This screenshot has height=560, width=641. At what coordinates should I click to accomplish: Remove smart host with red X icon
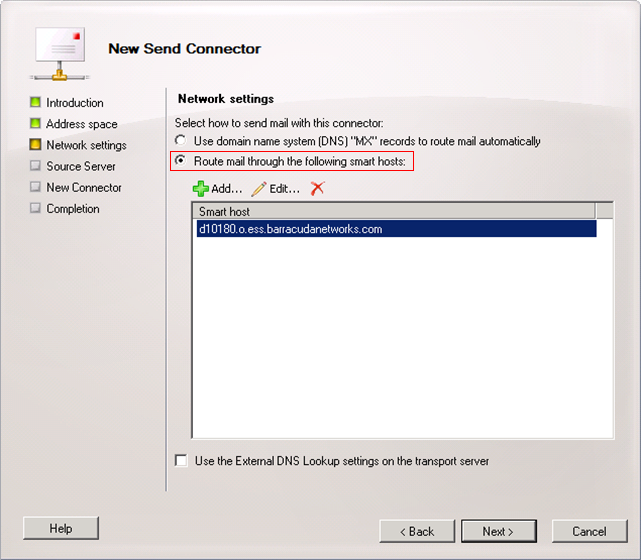pyautogui.click(x=317, y=188)
